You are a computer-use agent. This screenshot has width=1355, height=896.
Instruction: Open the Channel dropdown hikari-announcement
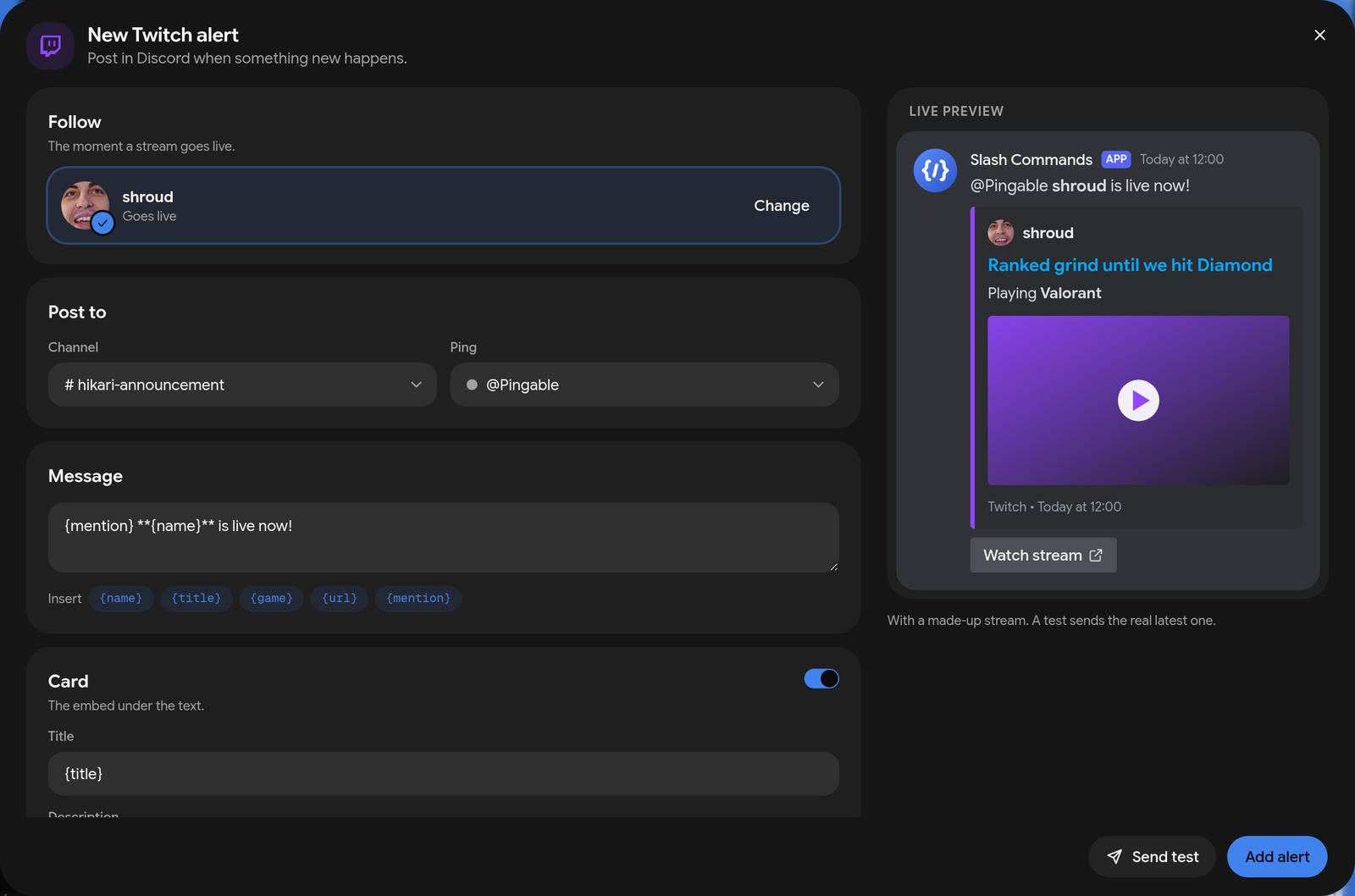pos(242,384)
